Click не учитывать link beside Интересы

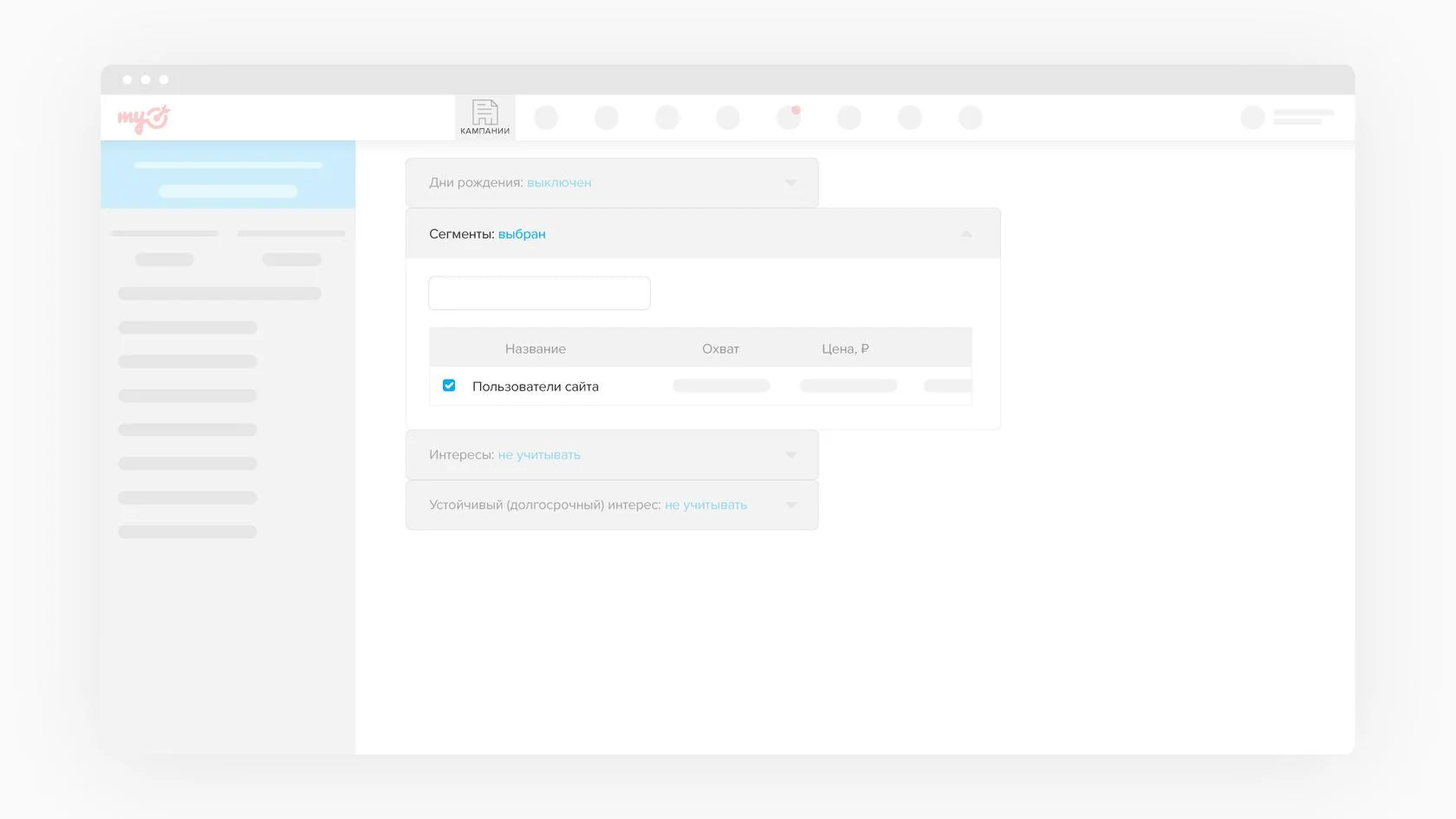(x=539, y=455)
